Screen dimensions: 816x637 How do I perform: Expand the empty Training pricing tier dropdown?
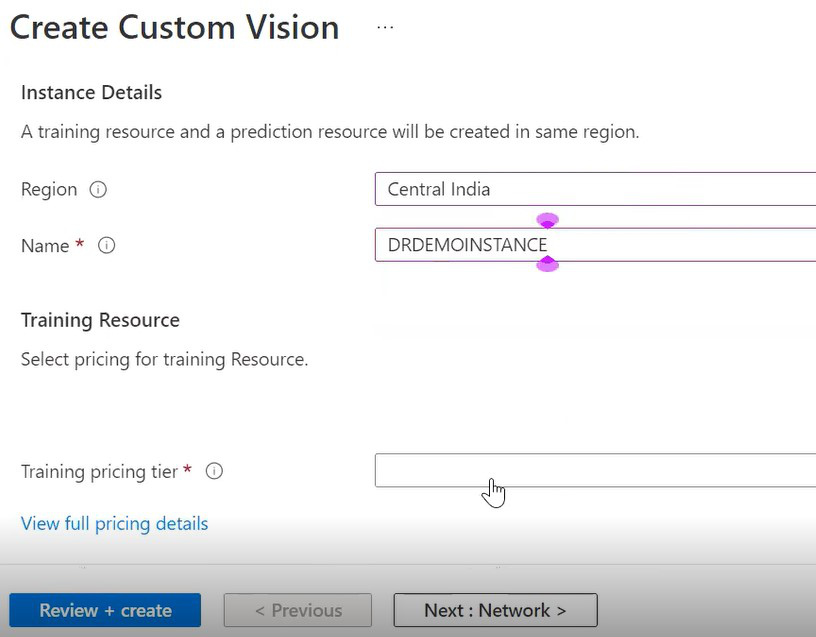[x=595, y=470]
